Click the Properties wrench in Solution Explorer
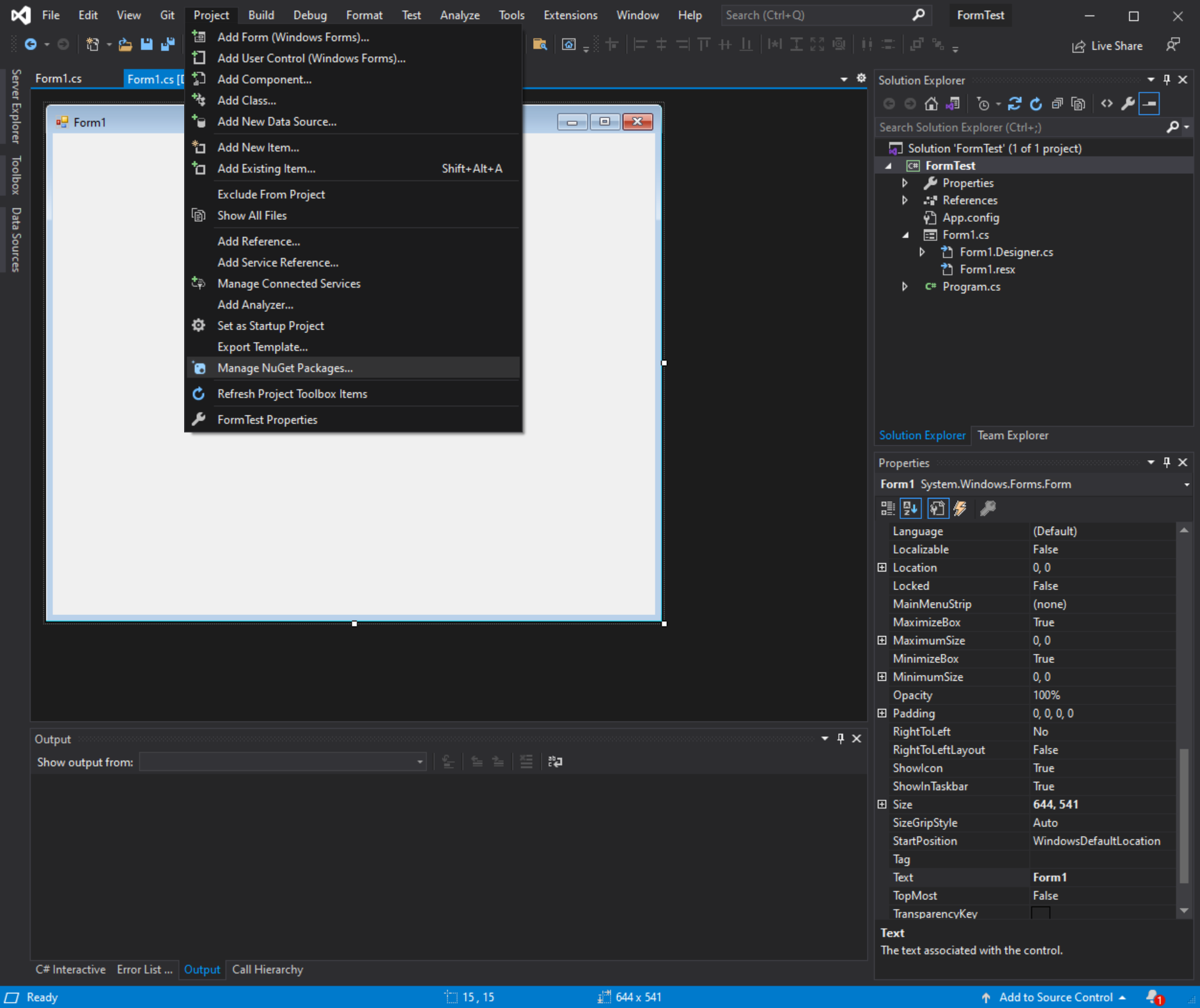 pyautogui.click(x=1128, y=104)
